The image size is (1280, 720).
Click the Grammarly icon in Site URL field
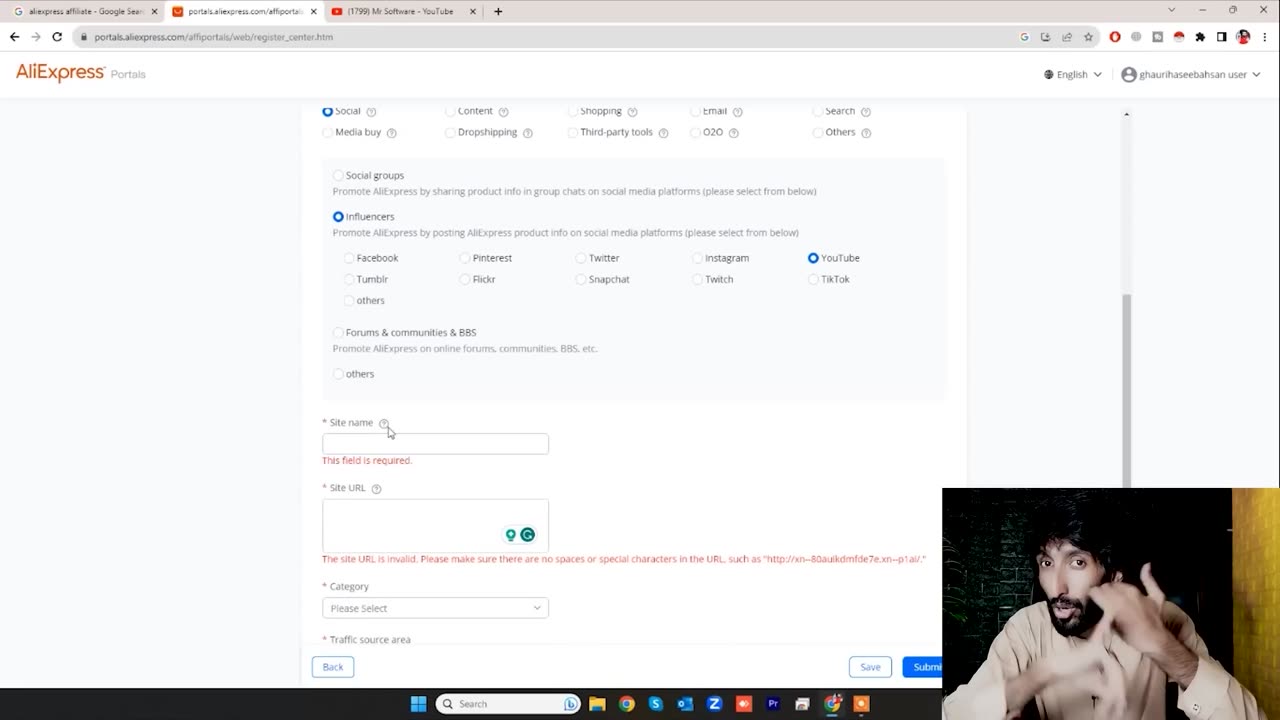pos(527,535)
